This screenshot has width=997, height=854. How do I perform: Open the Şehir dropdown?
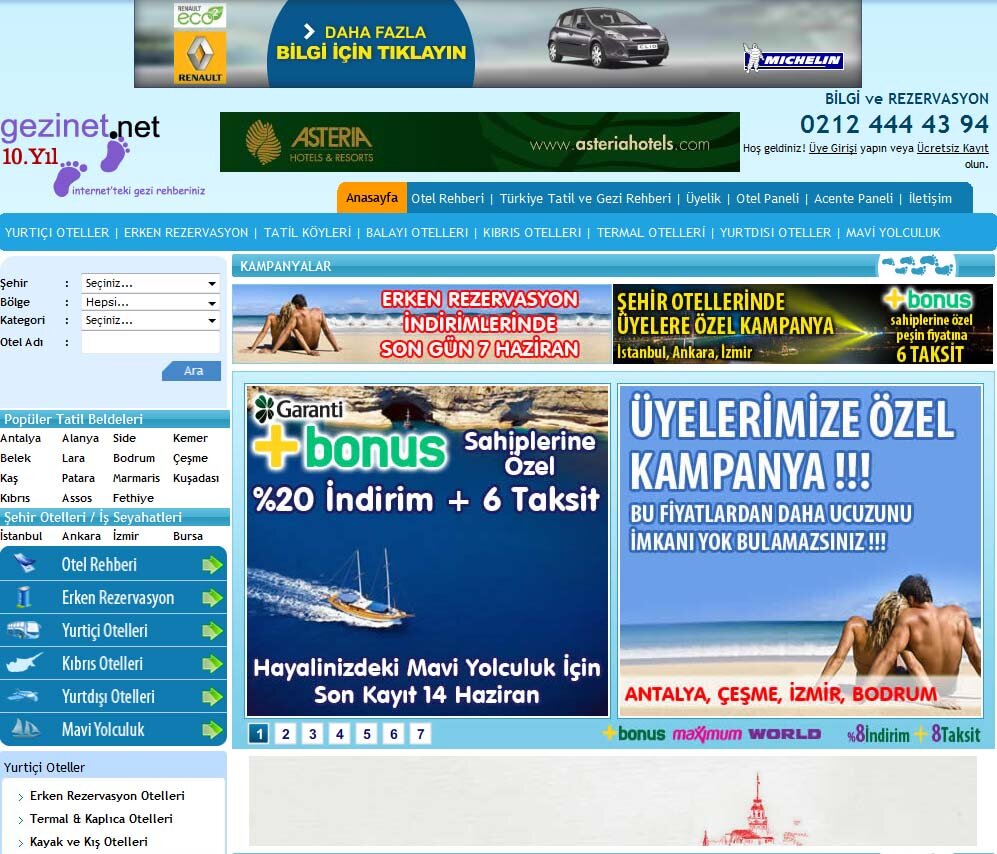(150, 283)
